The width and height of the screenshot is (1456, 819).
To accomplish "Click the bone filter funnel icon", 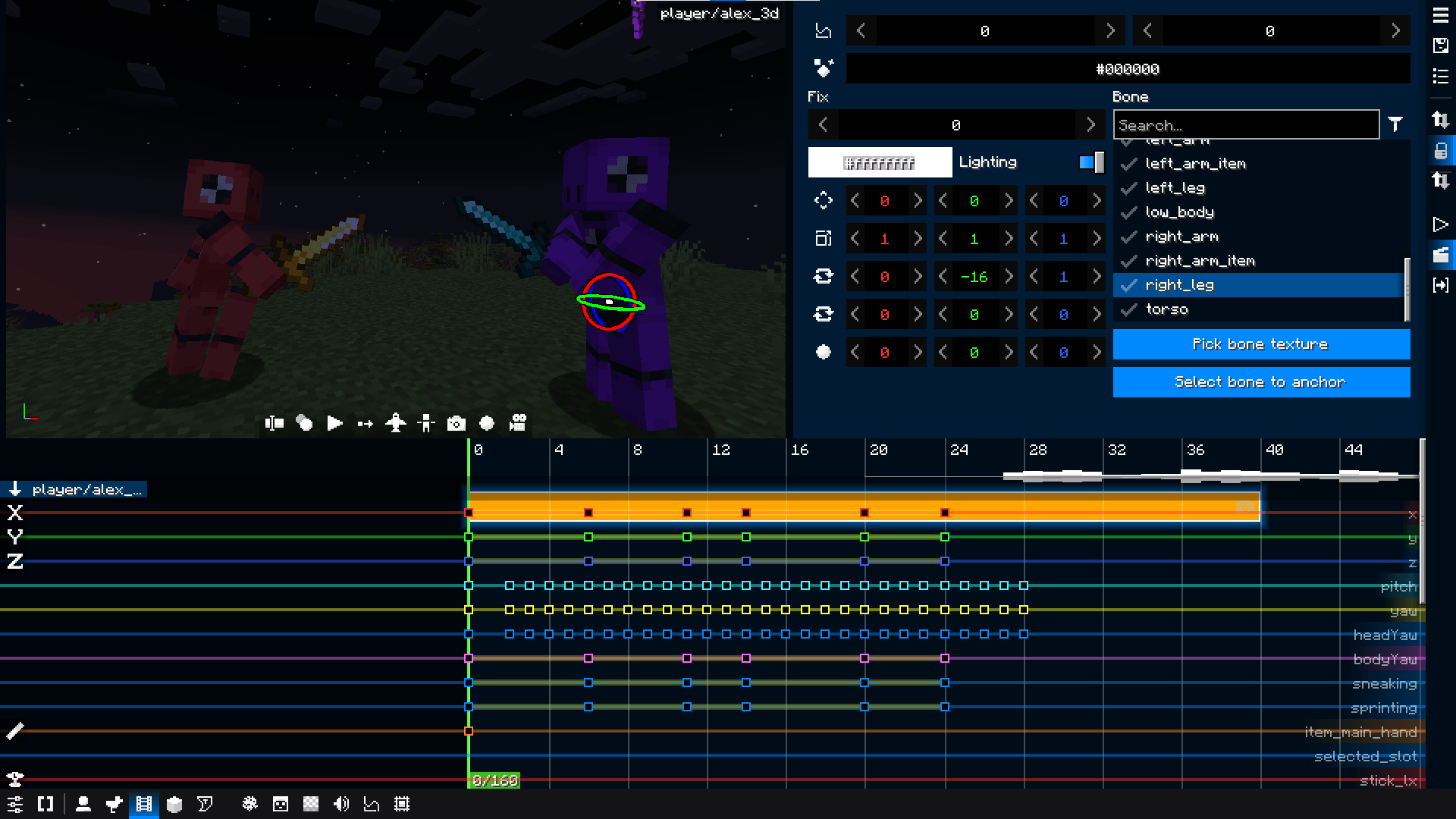I will (1395, 124).
